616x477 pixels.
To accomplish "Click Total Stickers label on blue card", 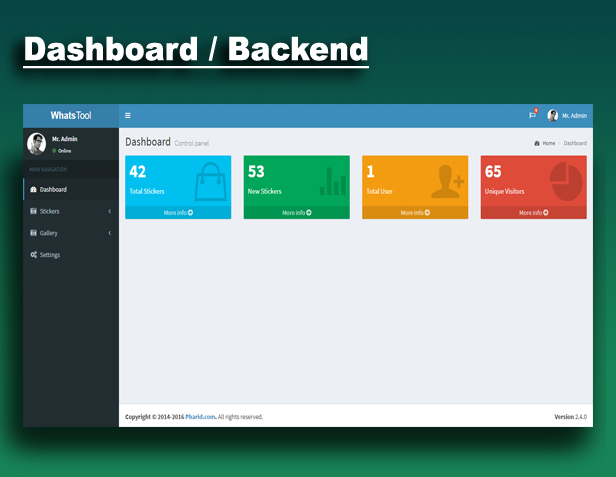I will (x=147, y=191).
